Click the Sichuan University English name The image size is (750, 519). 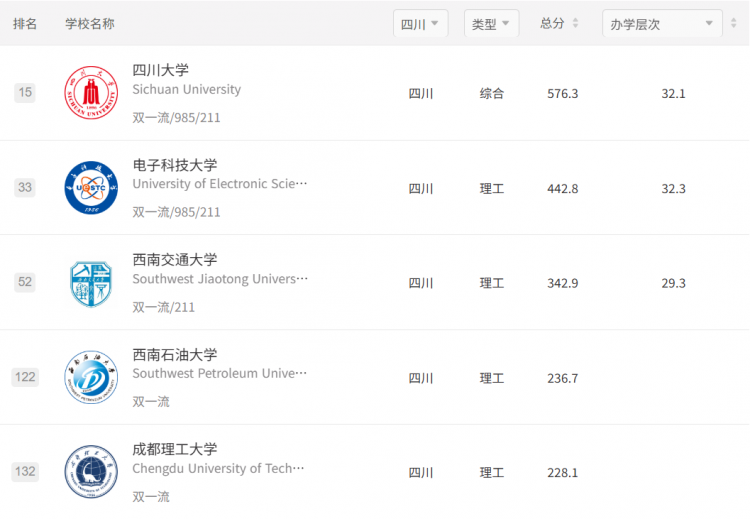(x=187, y=89)
